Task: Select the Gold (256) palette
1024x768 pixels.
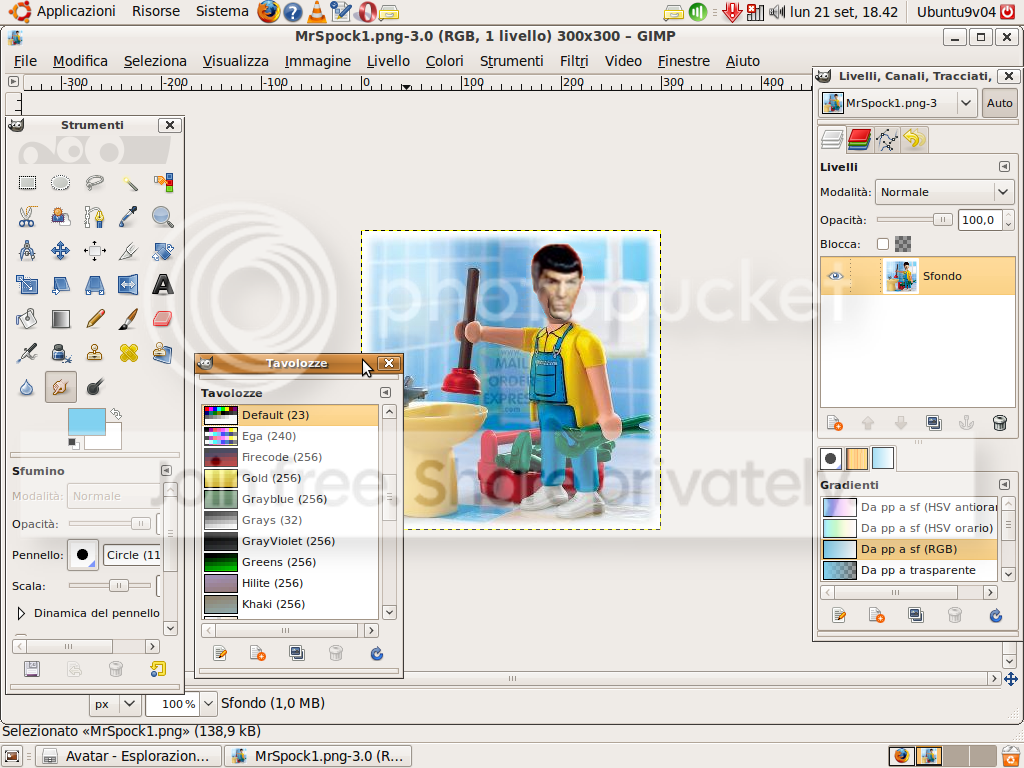Action: 290,478
